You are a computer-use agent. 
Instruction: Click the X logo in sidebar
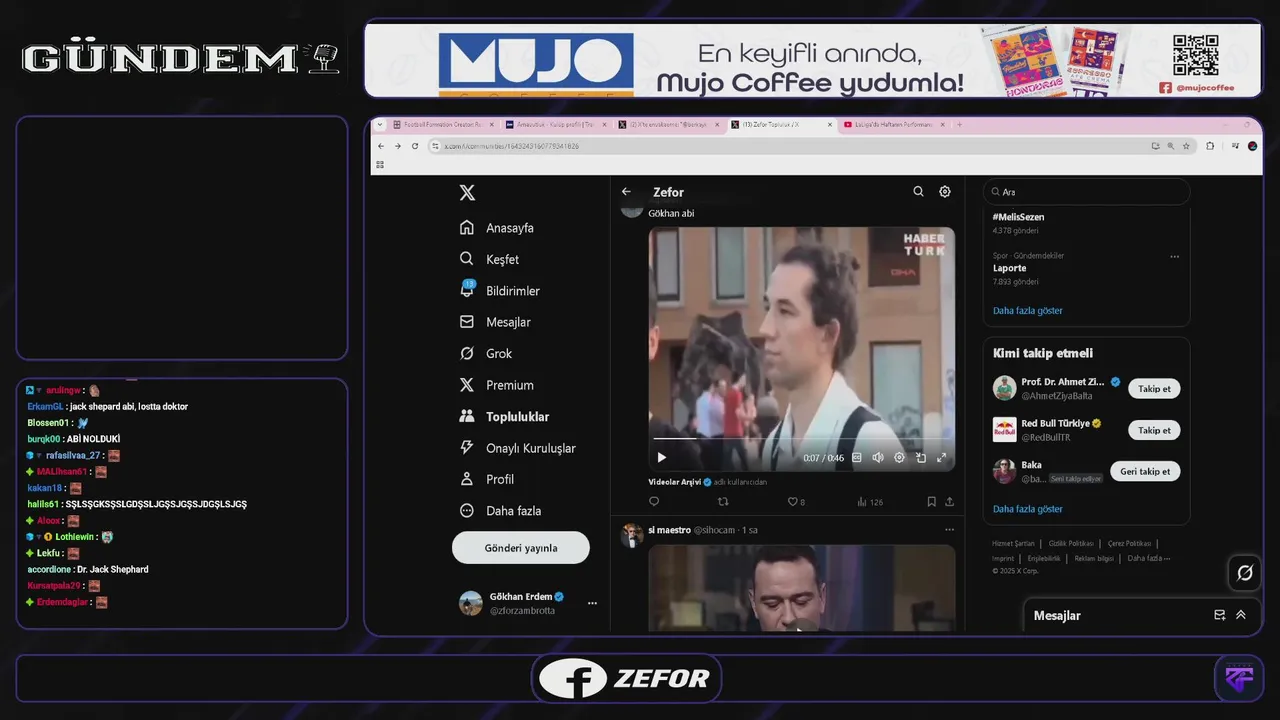467,193
